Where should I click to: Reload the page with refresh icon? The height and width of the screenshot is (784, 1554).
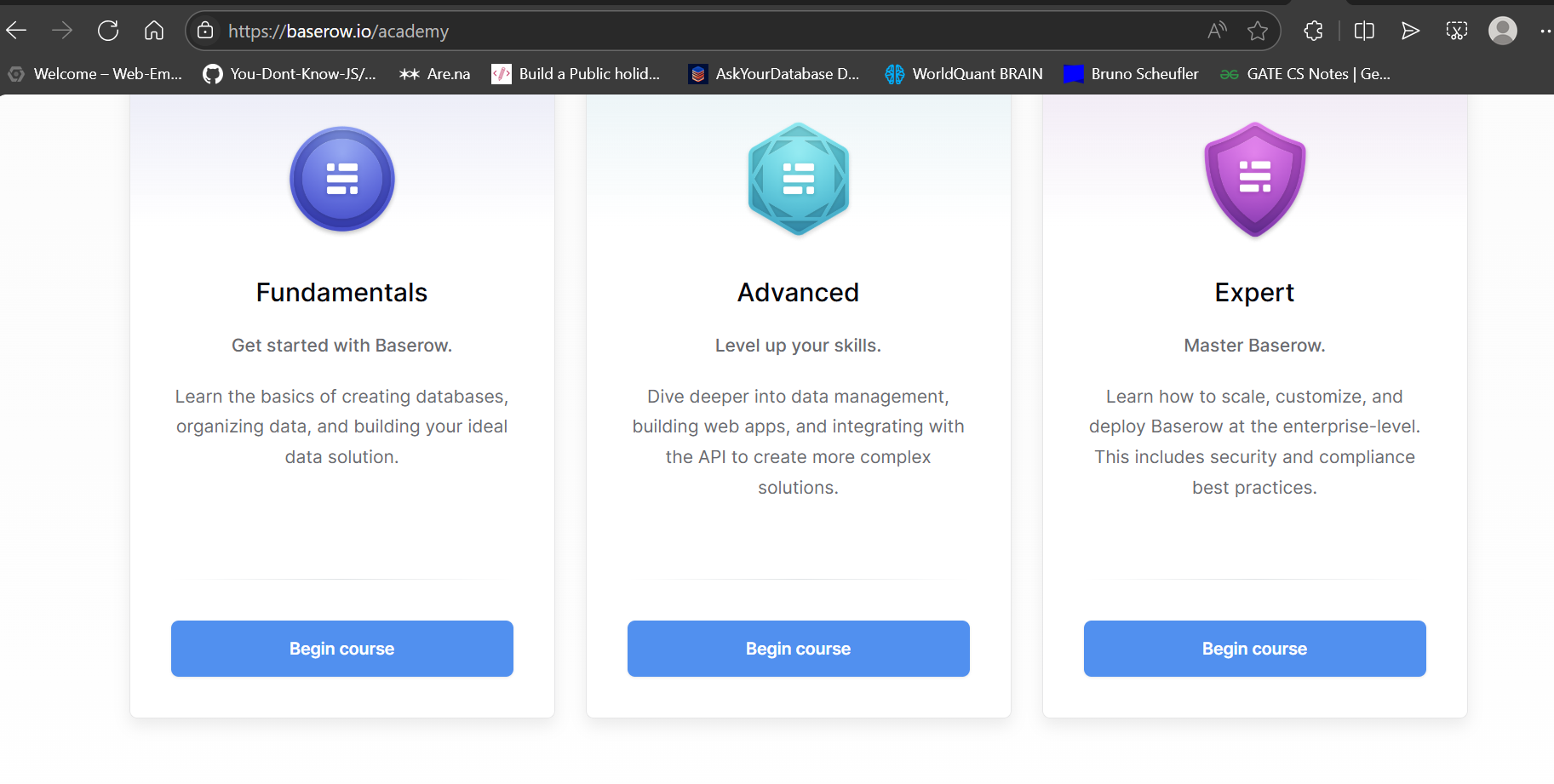pyautogui.click(x=108, y=31)
